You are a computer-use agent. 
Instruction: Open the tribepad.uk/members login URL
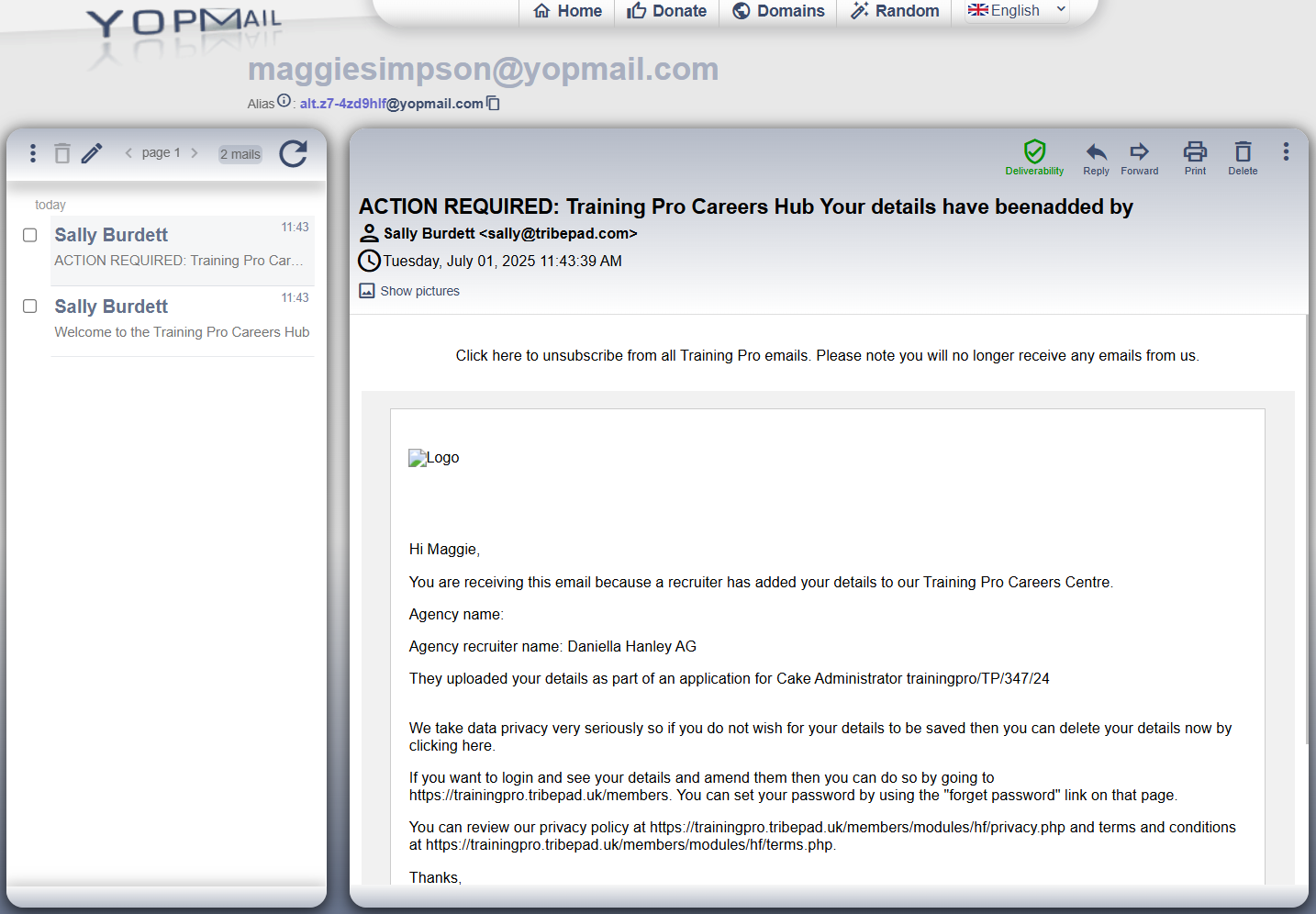point(540,796)
